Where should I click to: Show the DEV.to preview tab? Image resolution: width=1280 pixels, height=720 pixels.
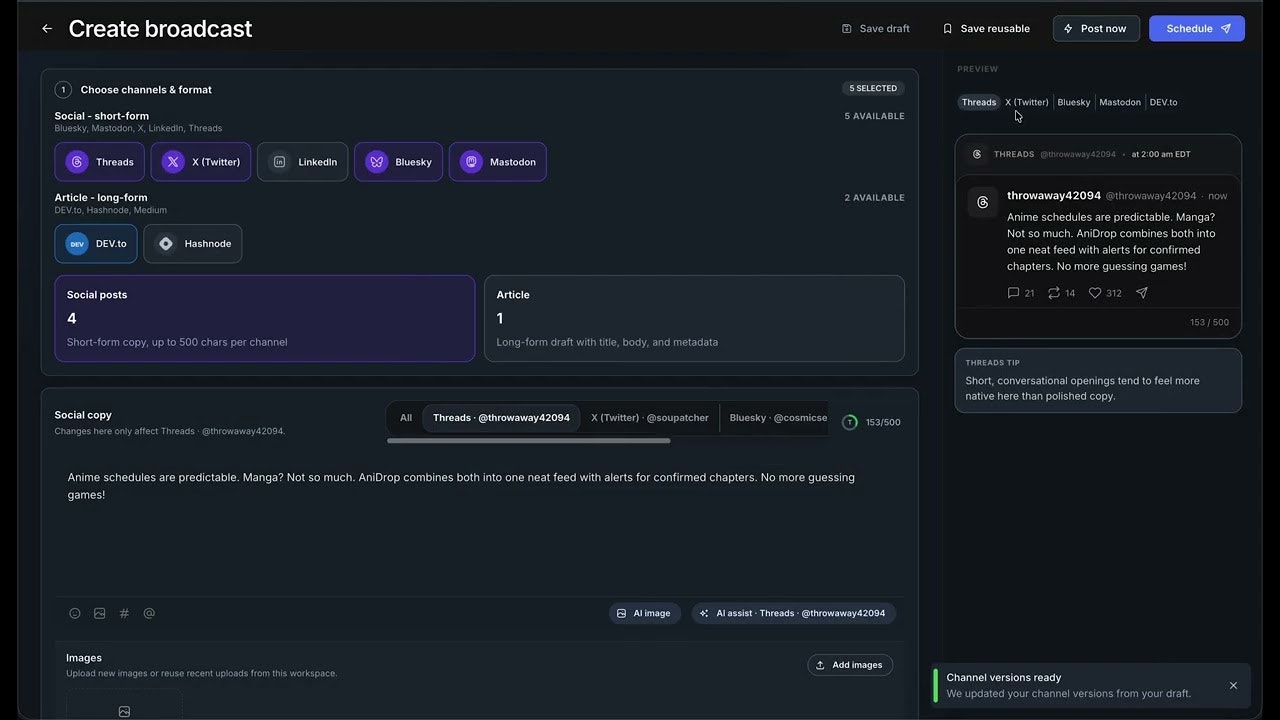[1163, 102]
